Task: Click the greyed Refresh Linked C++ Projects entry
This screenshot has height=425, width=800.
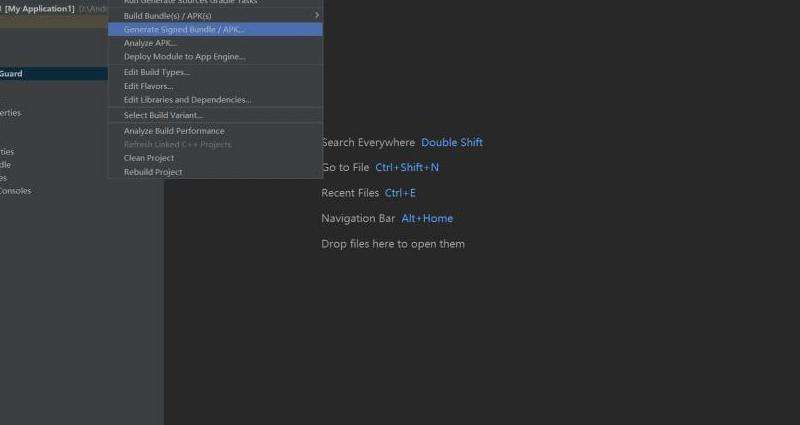Action: (215, 144)
